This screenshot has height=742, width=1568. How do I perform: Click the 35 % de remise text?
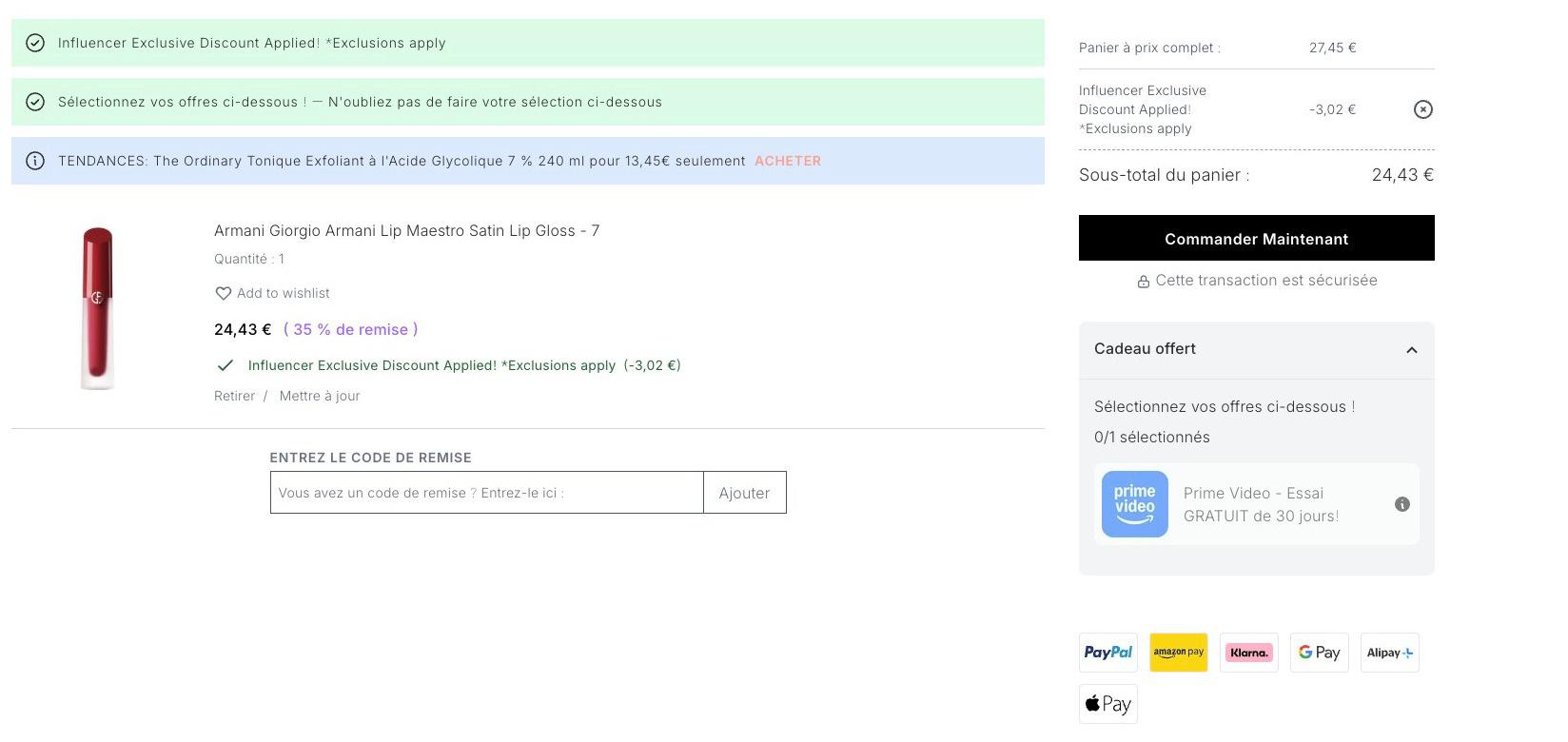point(351,329)
